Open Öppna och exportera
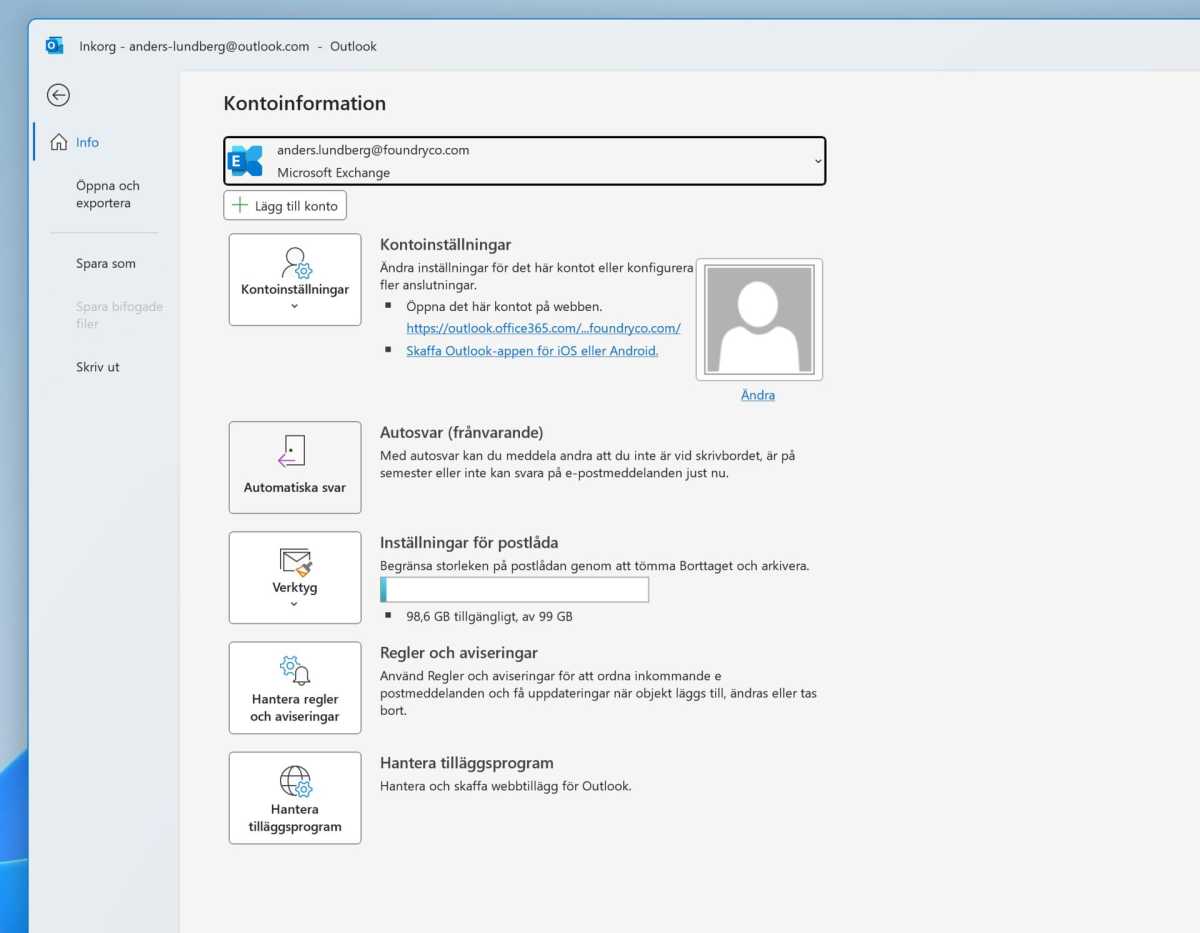 tap(108, 194)
